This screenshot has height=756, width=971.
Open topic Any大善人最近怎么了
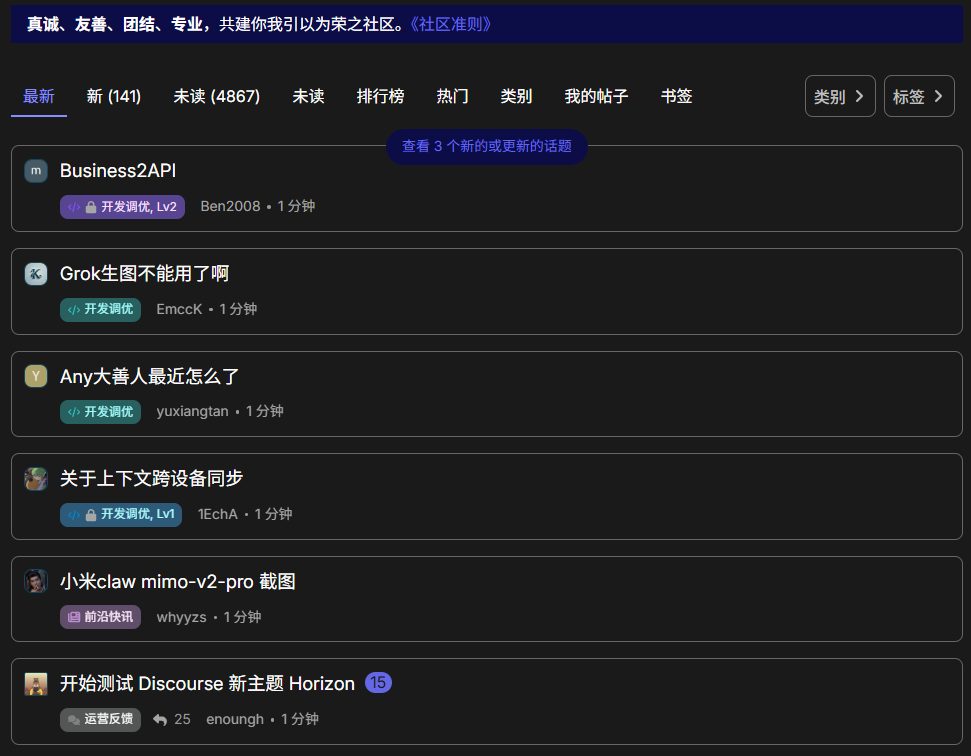pos(149,376)
